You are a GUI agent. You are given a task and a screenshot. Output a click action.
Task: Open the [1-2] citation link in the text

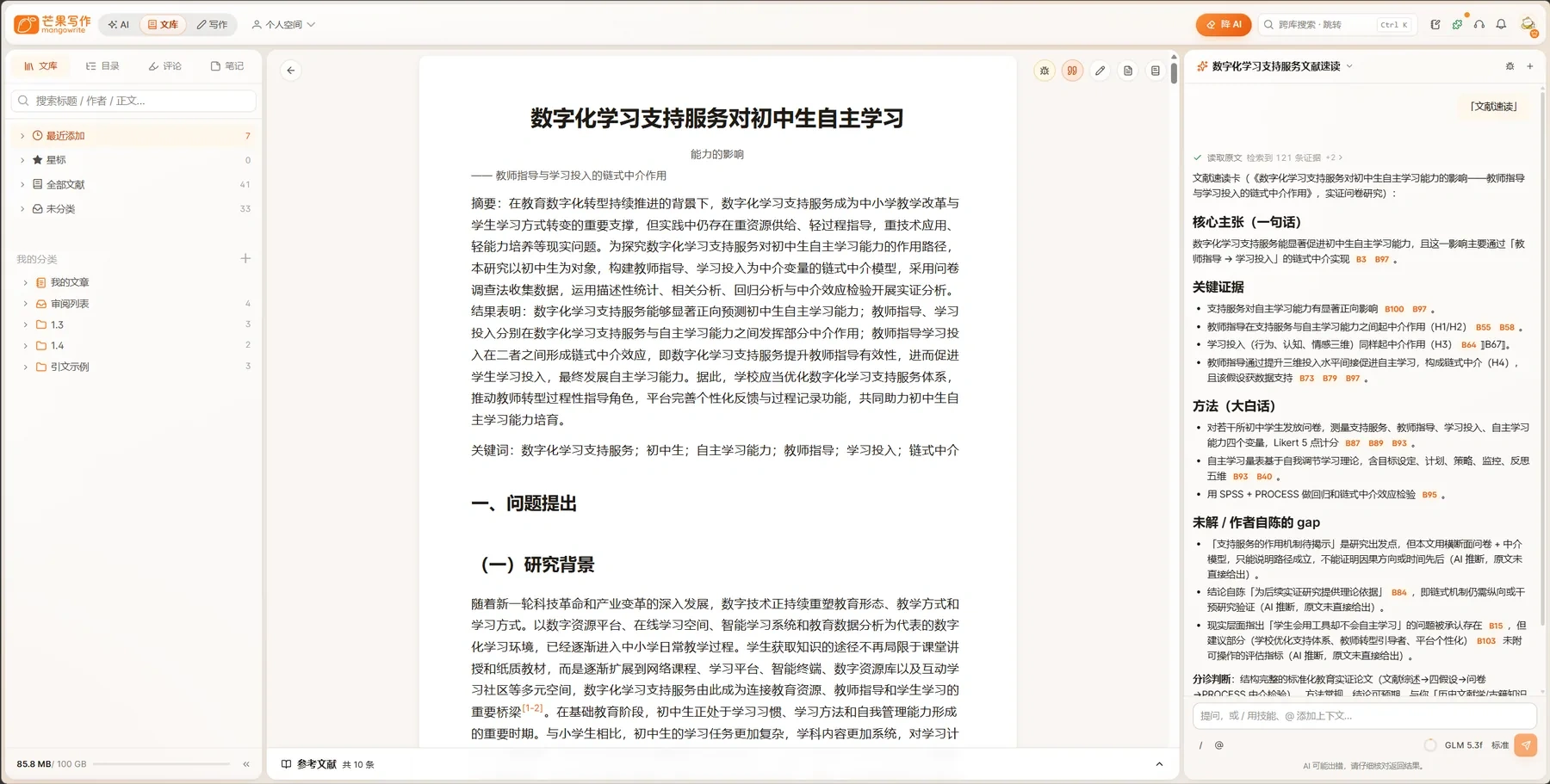532,708
